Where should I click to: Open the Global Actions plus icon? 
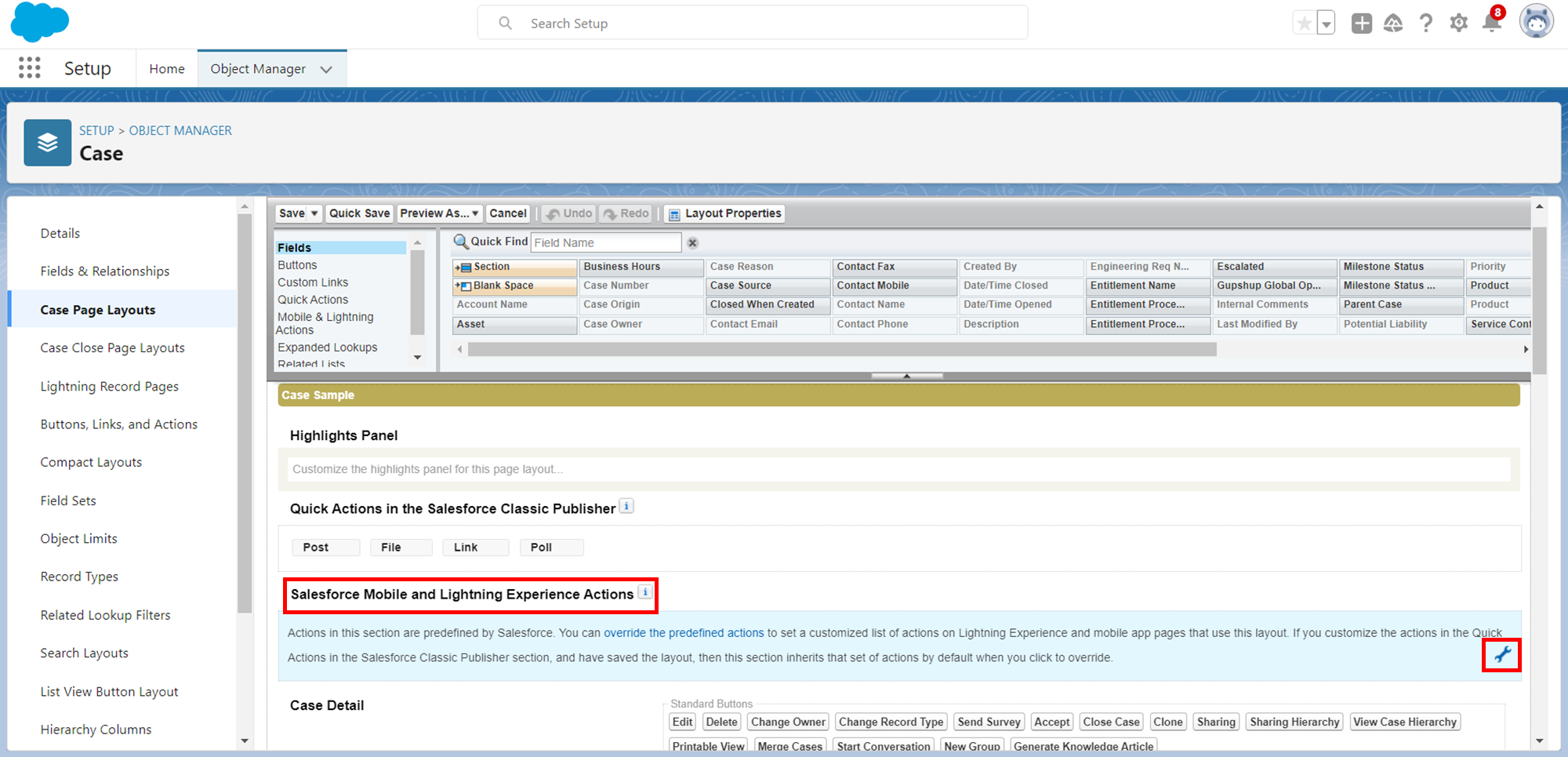coord(1362,24)
